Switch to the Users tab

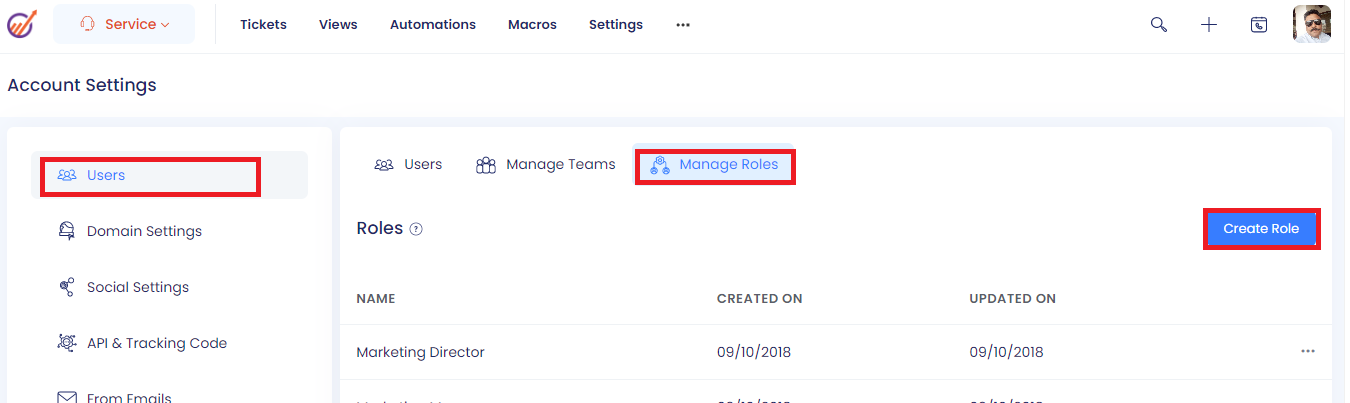[408, 164]
